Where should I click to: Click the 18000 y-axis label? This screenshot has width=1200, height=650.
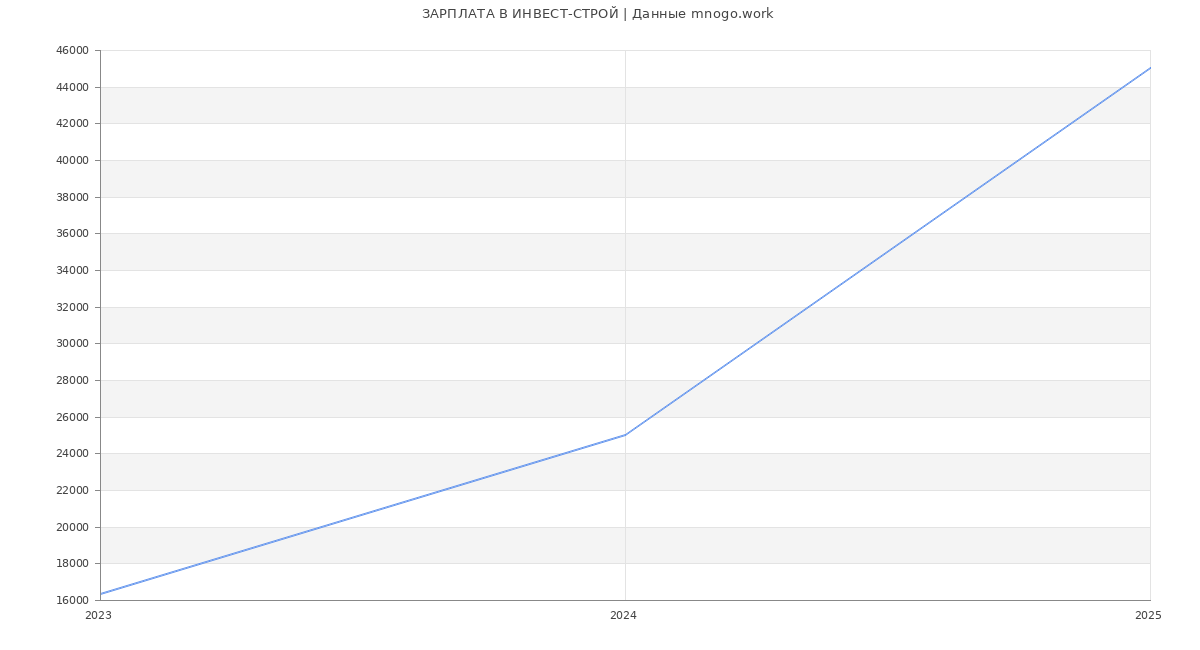point(72,564)
